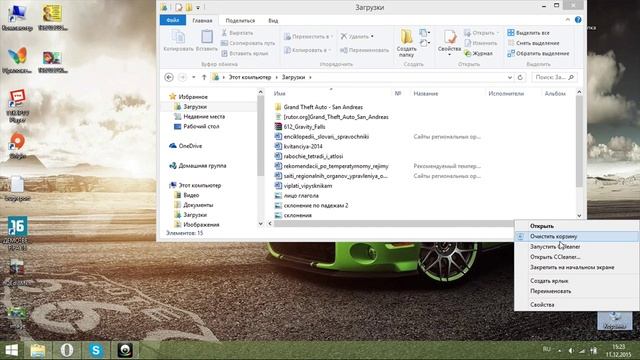
Task: Click Copy path in the ribbon
Action: (x=248, y=43)
